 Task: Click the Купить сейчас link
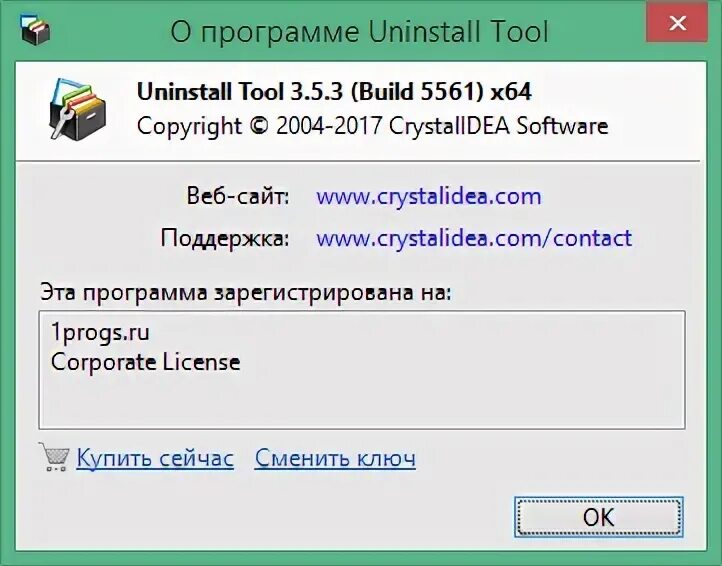coord(155,459)
